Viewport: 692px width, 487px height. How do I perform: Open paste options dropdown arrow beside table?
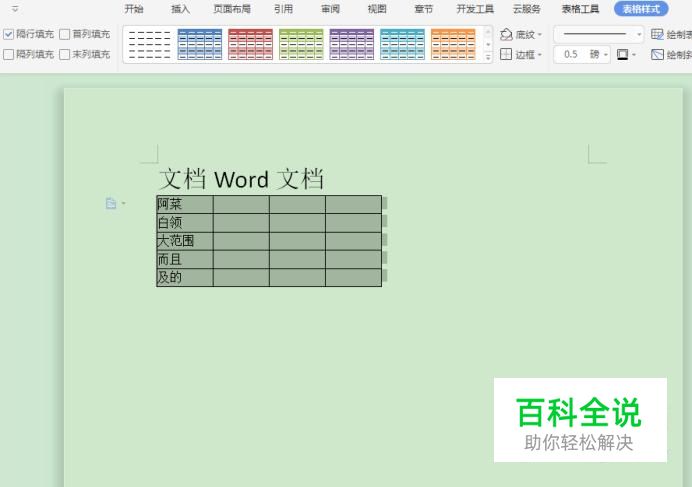point(124,204)
